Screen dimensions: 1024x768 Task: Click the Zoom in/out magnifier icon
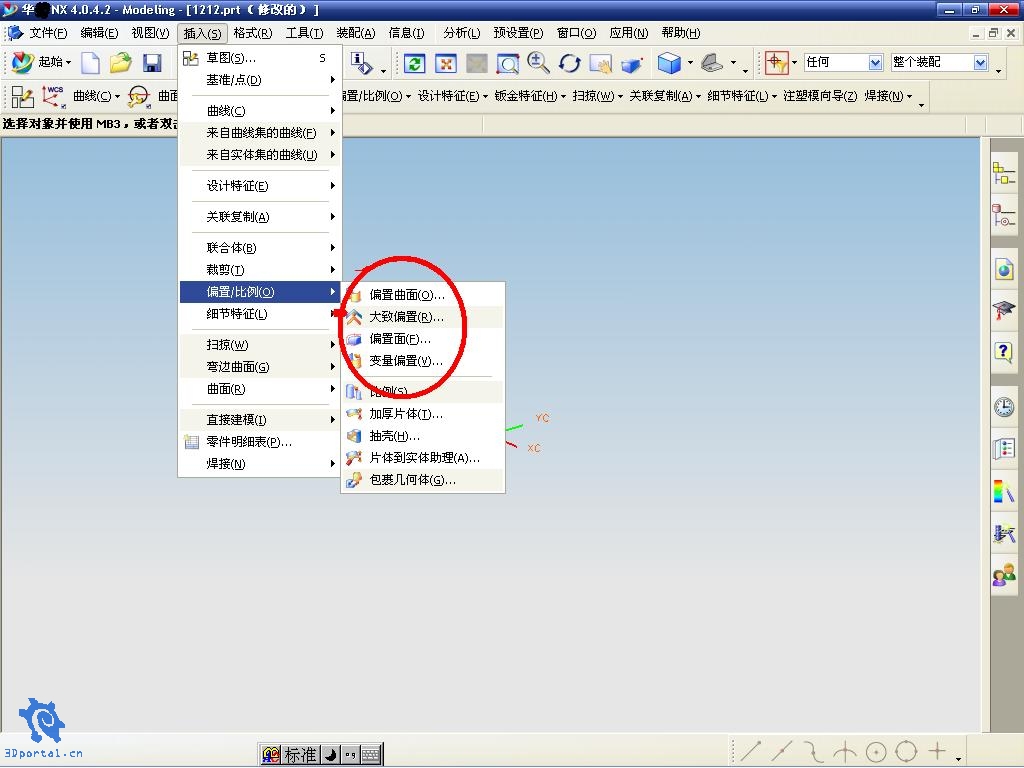click(538, 63)
